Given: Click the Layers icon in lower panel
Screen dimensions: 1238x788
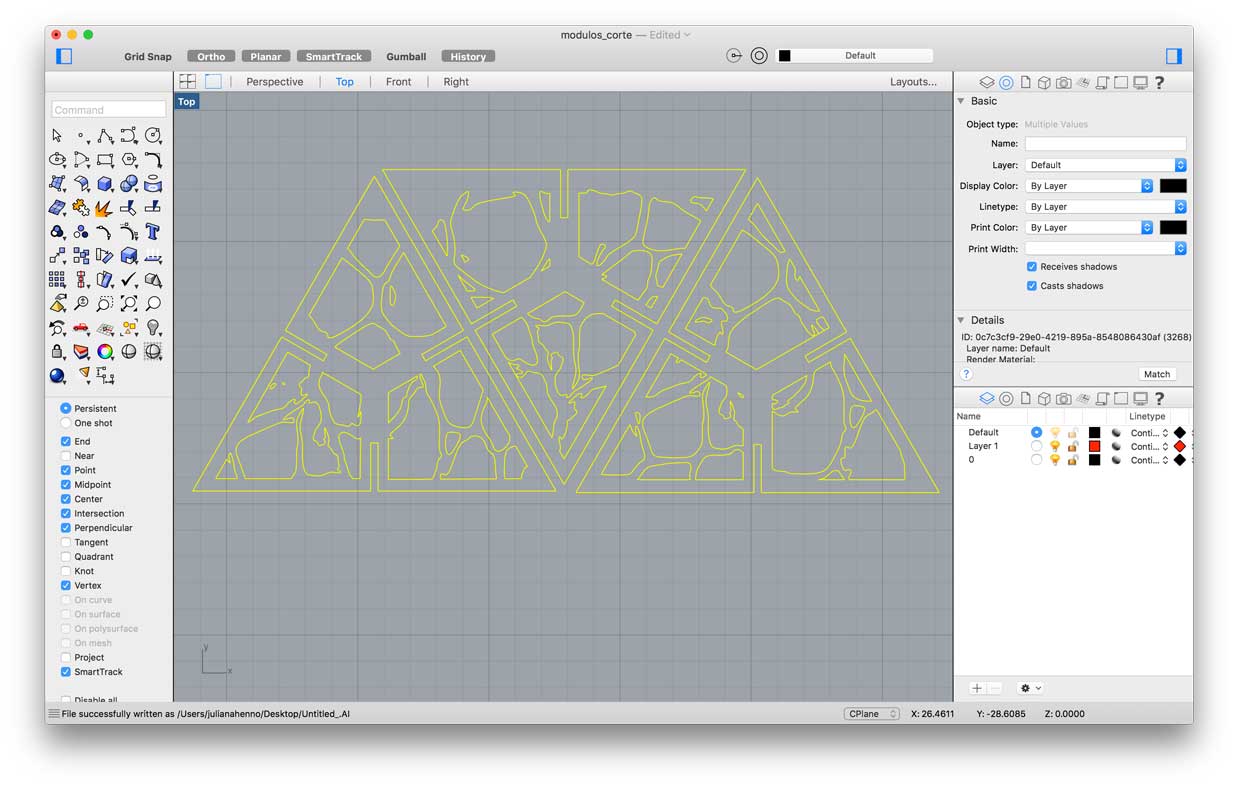Looking at the screenshot, I should point(987,399).
